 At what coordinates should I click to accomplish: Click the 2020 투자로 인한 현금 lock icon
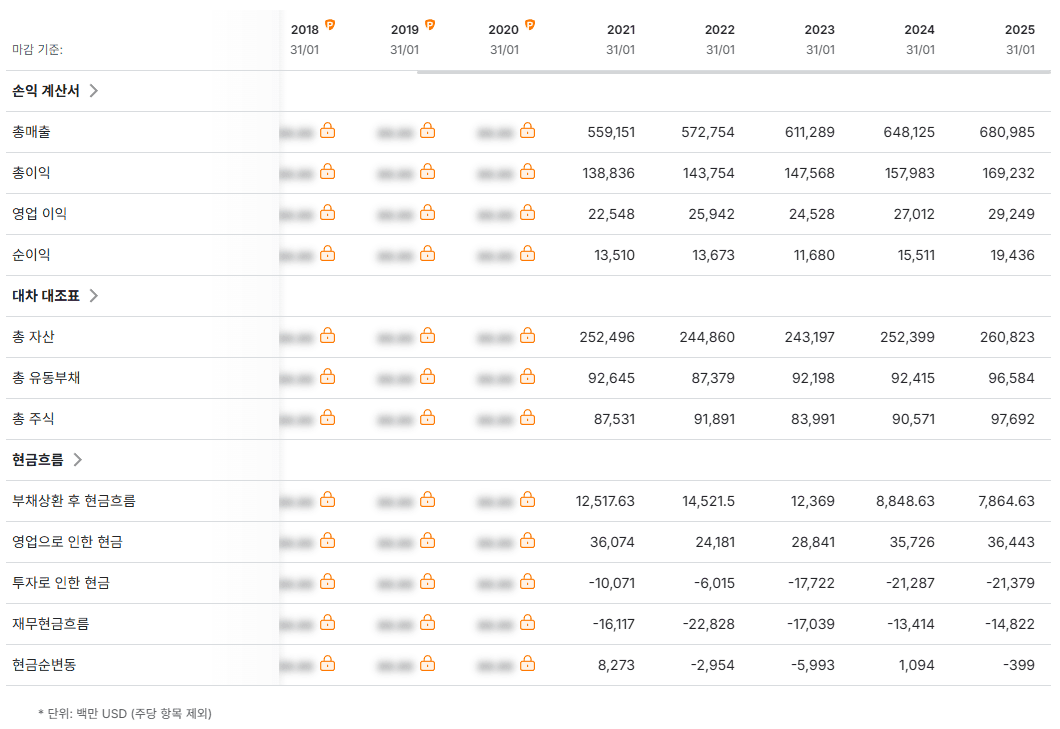pyautogui.click(x=527, y=582)
